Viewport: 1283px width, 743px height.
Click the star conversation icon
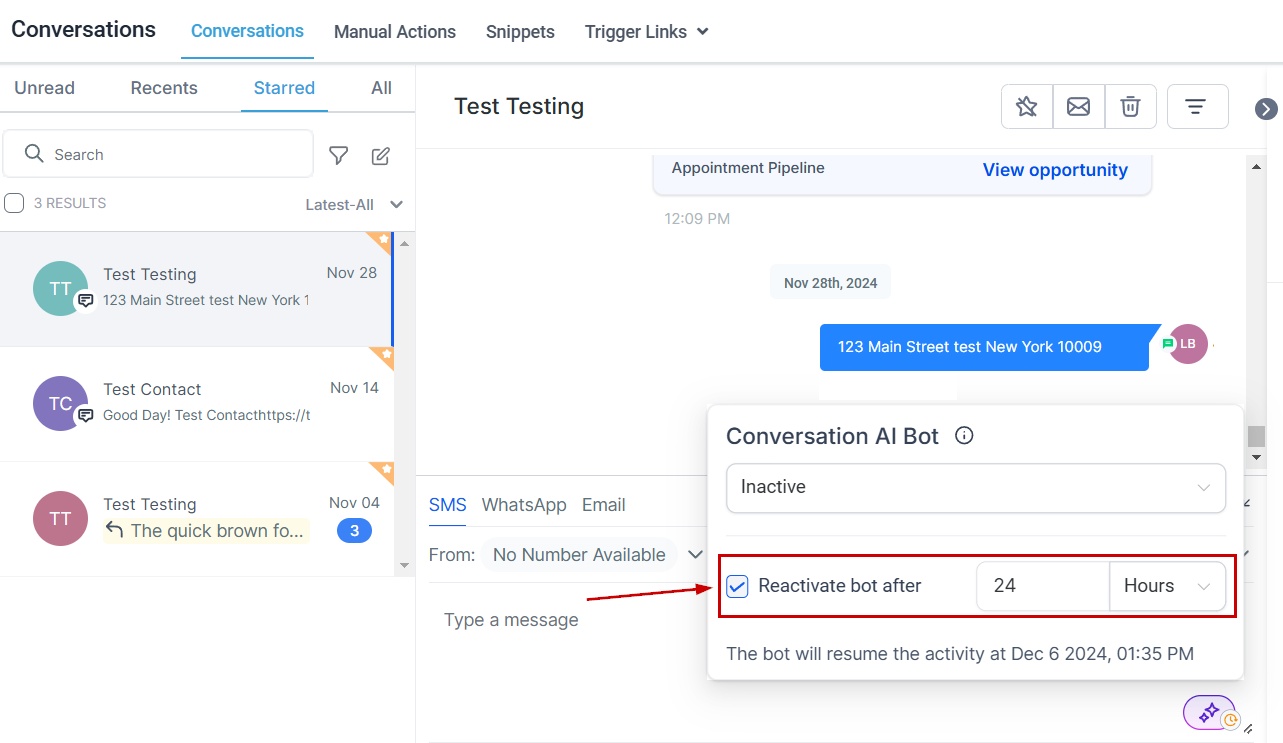tap(1026, 107)
